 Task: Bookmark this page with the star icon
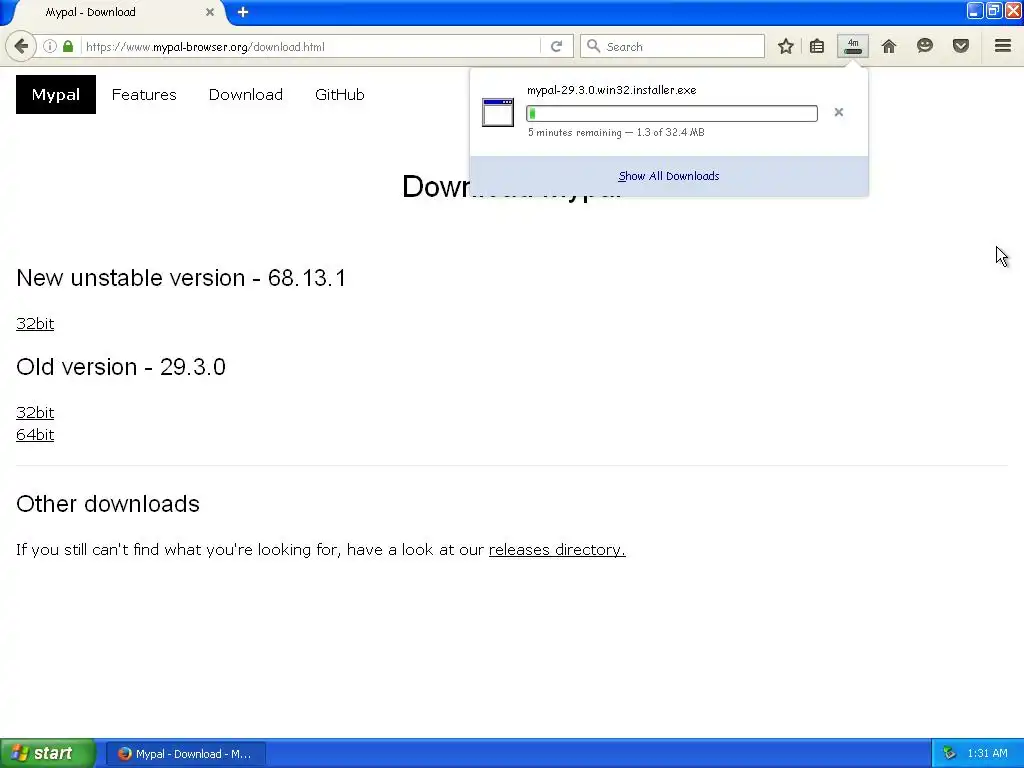coord(786,46)
